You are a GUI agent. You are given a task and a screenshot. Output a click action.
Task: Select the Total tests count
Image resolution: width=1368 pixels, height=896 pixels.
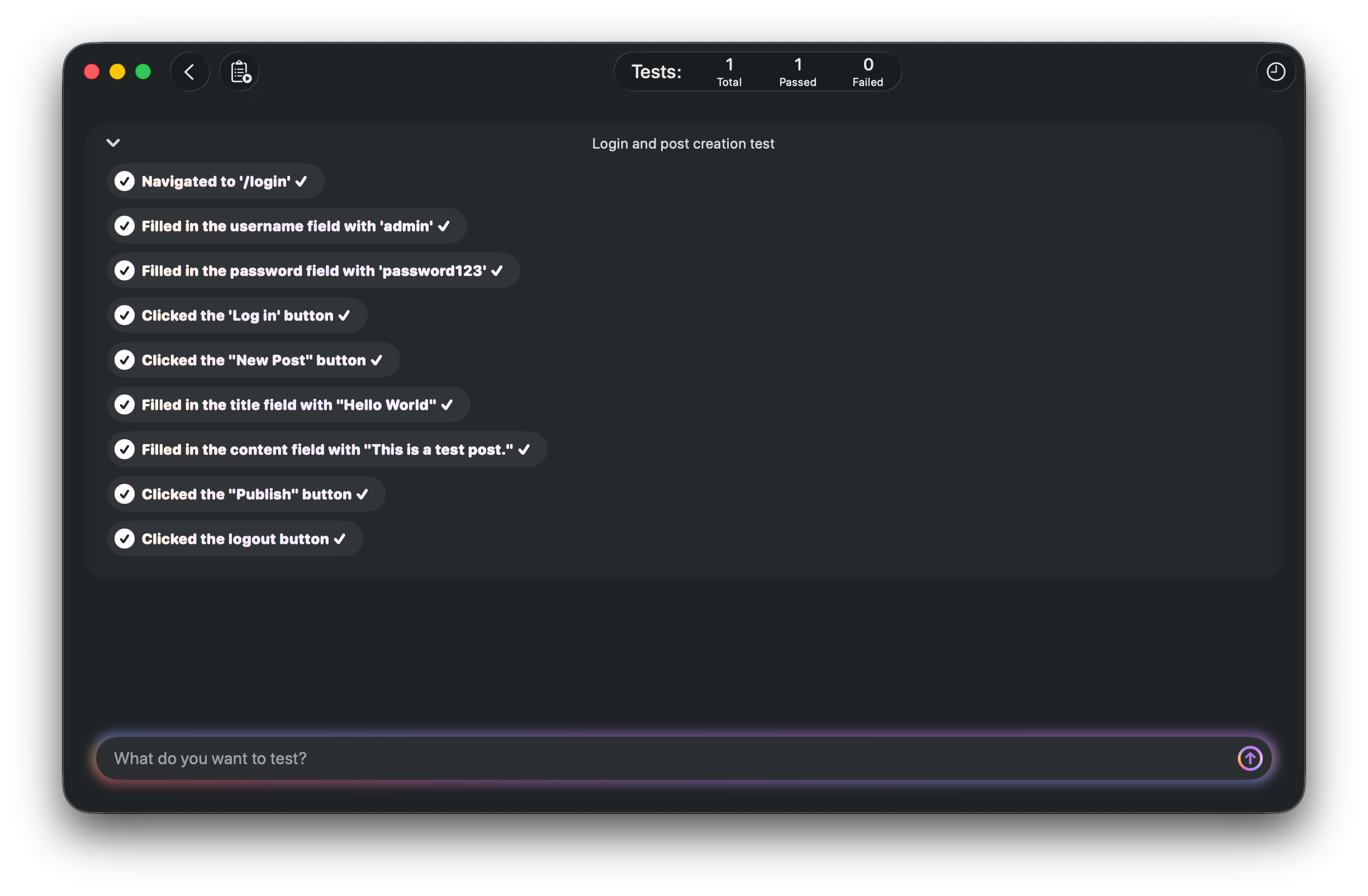pyautogui.click(x=729, y=72)
